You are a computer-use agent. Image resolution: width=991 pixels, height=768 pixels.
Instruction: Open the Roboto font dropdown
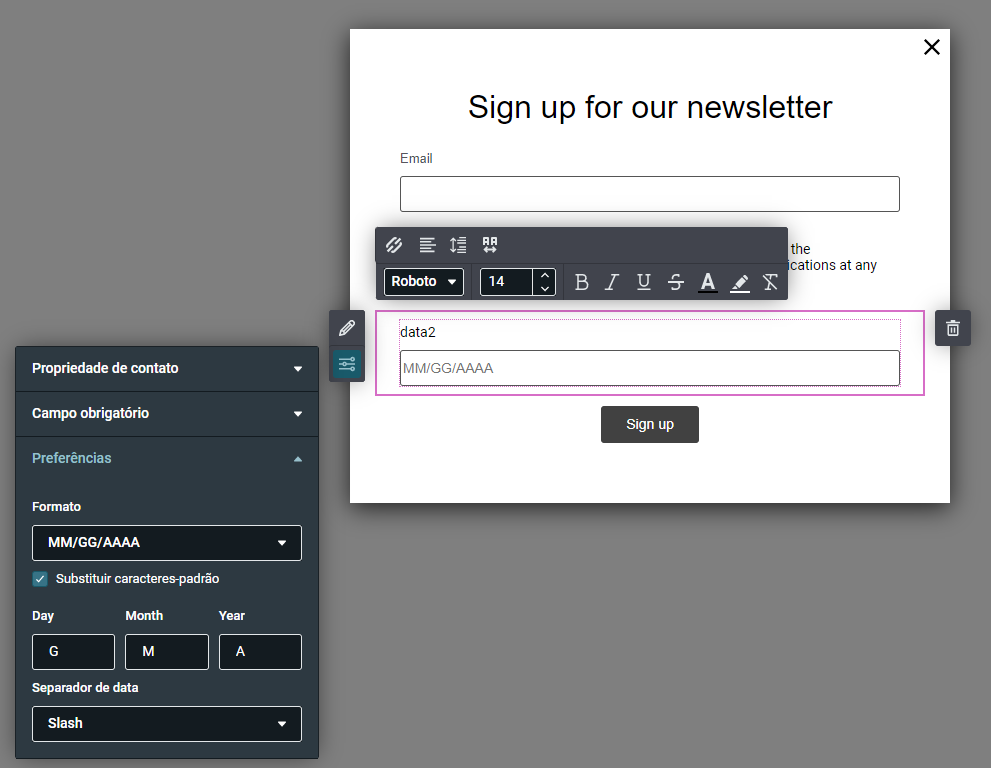tap(423, 282)
